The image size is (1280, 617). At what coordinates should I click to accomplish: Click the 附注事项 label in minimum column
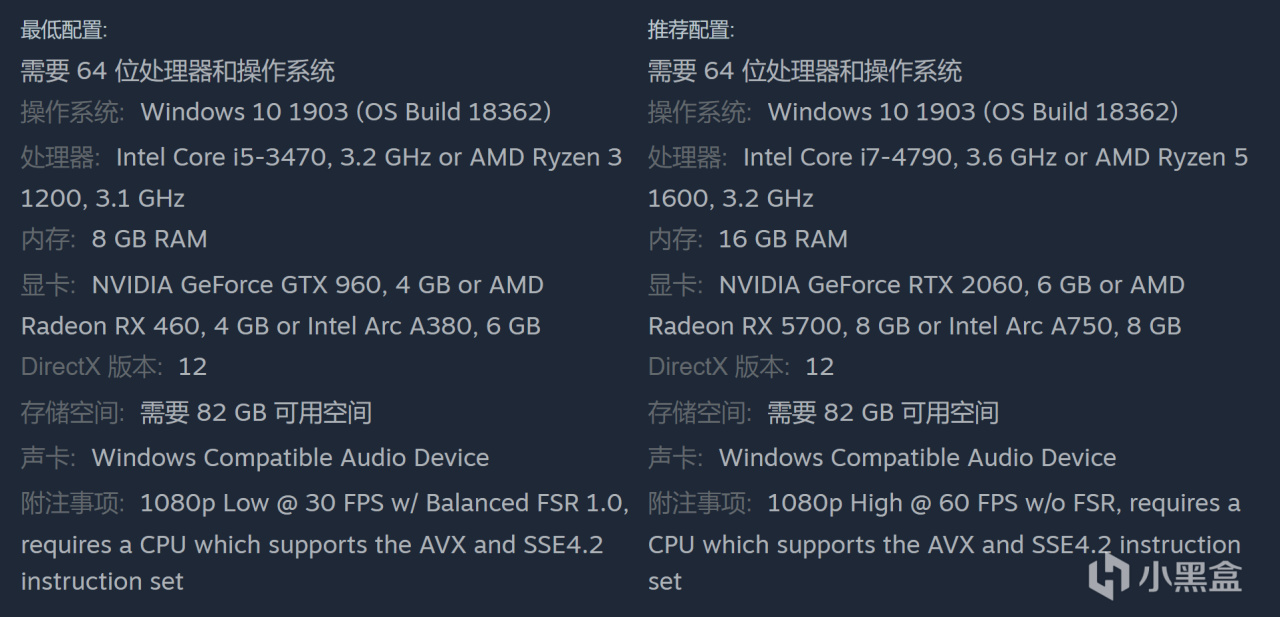point(72,503)
